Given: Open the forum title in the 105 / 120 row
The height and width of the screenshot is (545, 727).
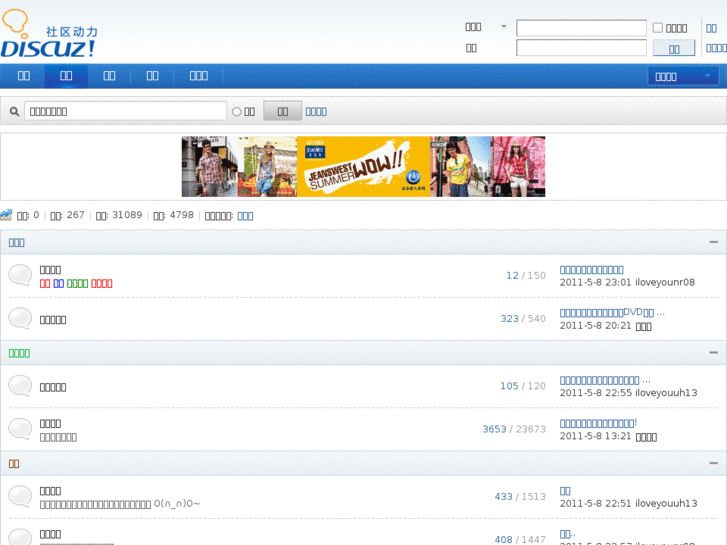Looking at the screenshot, I should [x=53, y=387].
